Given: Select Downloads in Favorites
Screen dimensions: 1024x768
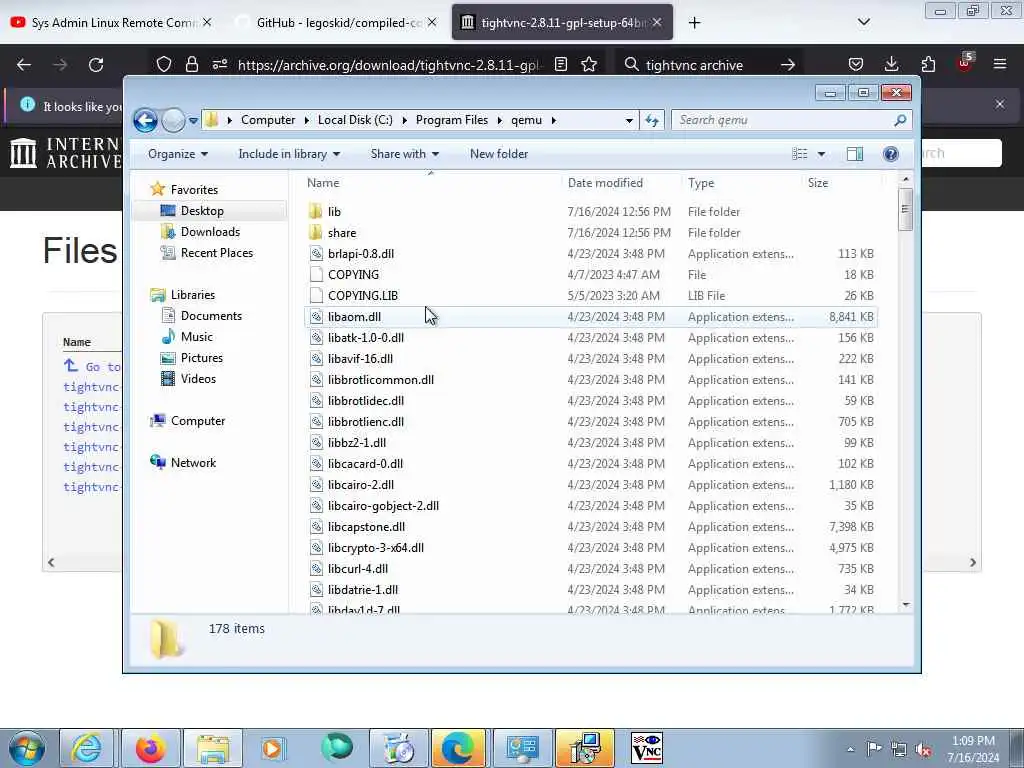Looking at the screenshot, I should point(210,232).
